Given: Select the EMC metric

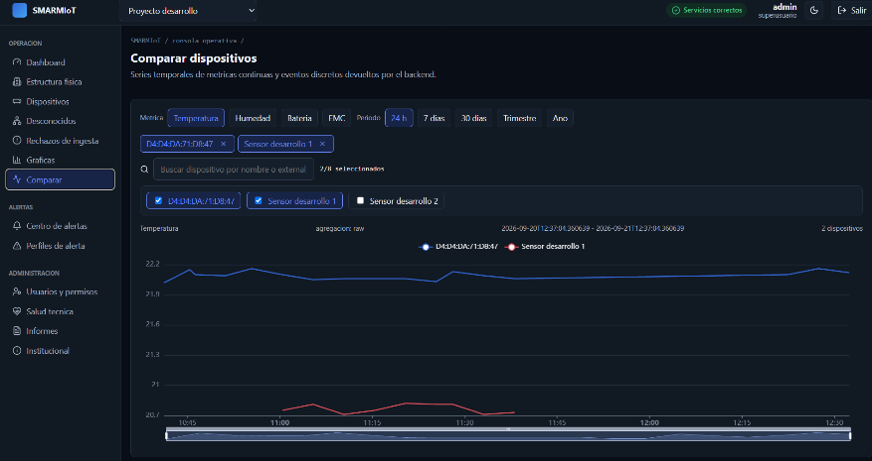Looking at the screenshot, I should pos(336,118).
